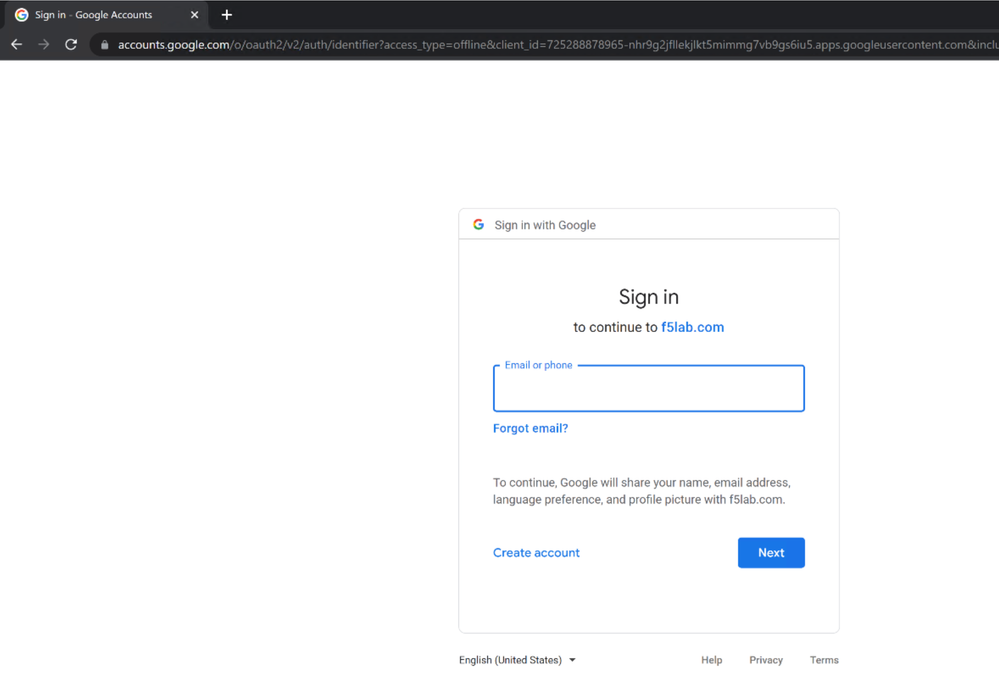This screenshot has width=999, height=687.
Task: Click the blue Next button
Action: pyautogui.click(x=771, y=553)
